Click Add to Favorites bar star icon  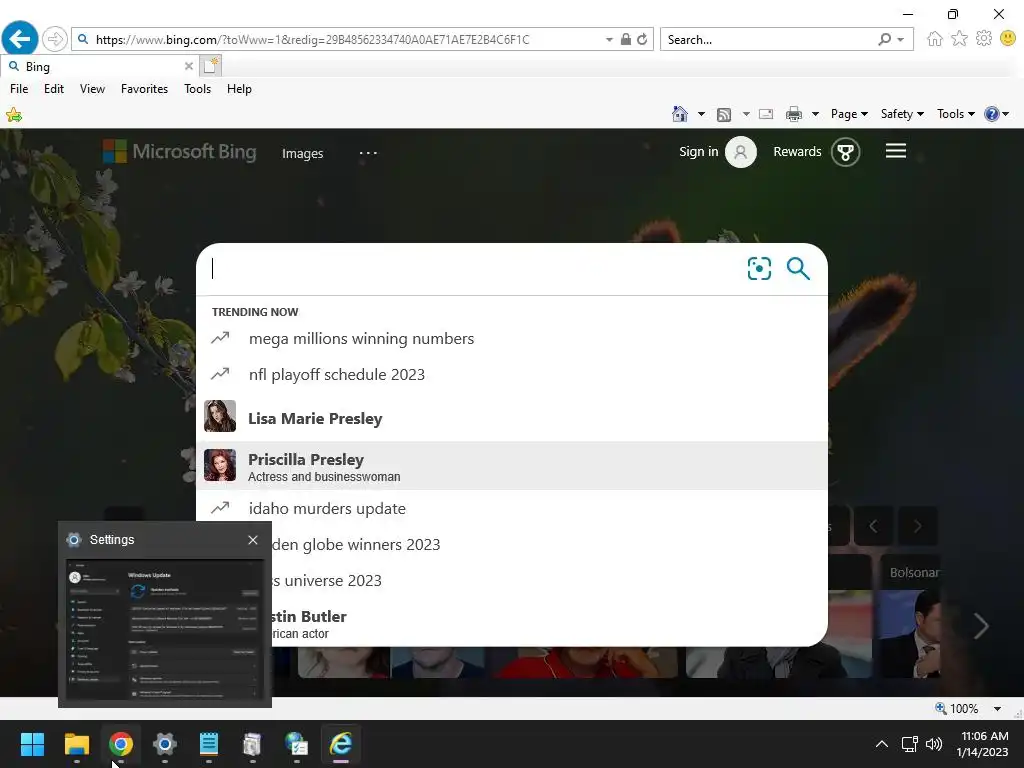coord(14,116)
